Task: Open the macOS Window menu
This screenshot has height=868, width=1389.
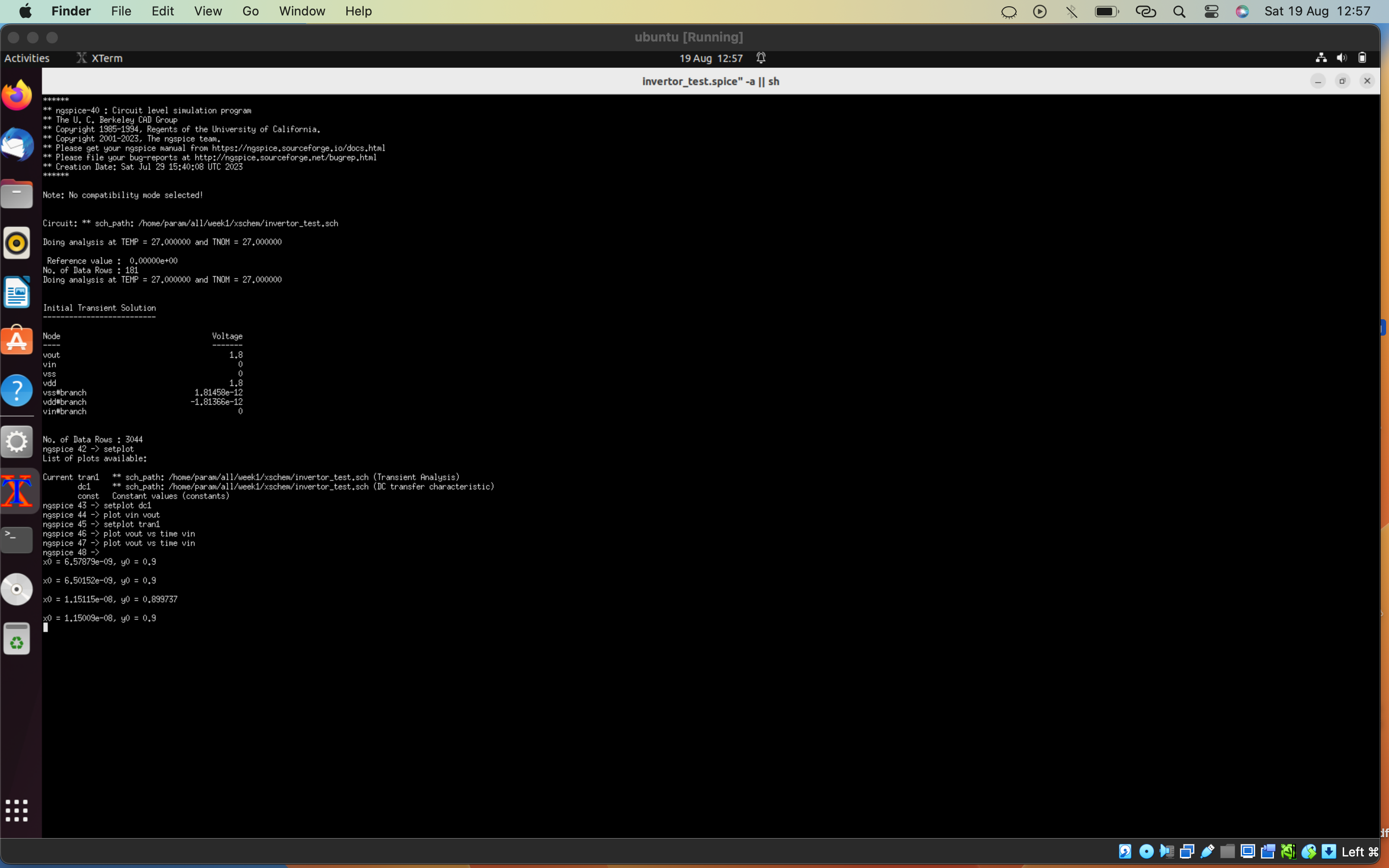Action: click(302, 12)
